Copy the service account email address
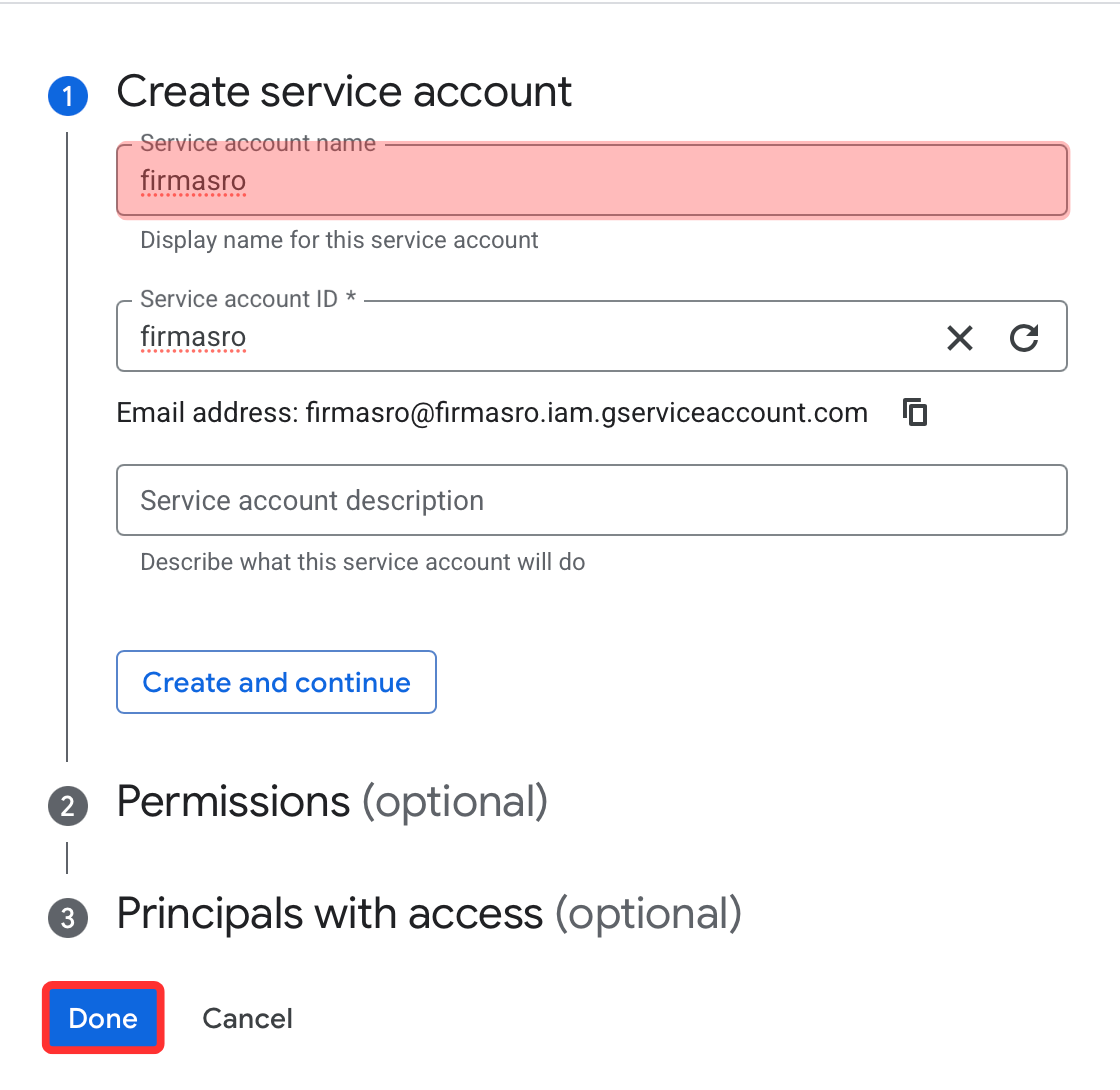Viewport: 1120px width, 1090px height. (915, 412)
